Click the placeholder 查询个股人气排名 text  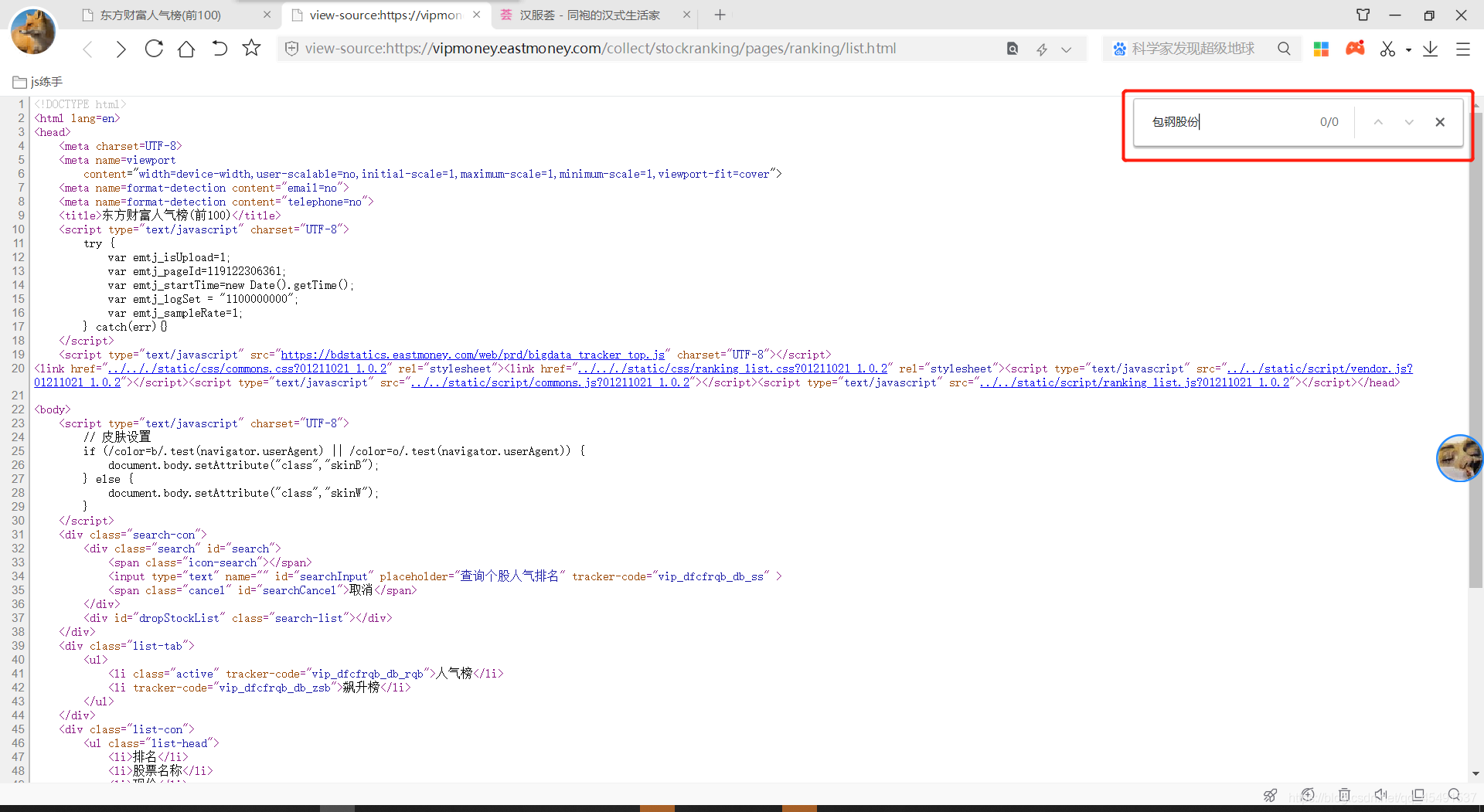(x=509, y=576)
